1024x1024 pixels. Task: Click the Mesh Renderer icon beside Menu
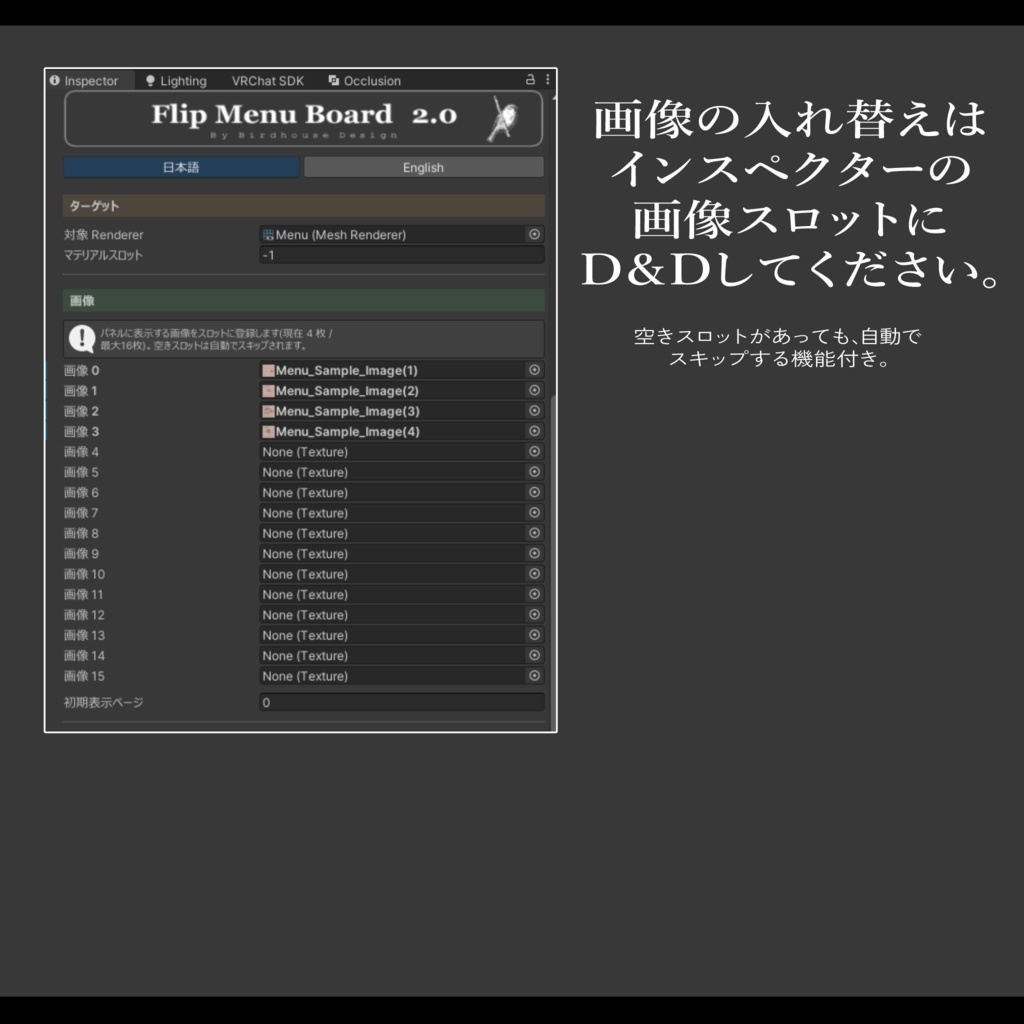(268, 234)
